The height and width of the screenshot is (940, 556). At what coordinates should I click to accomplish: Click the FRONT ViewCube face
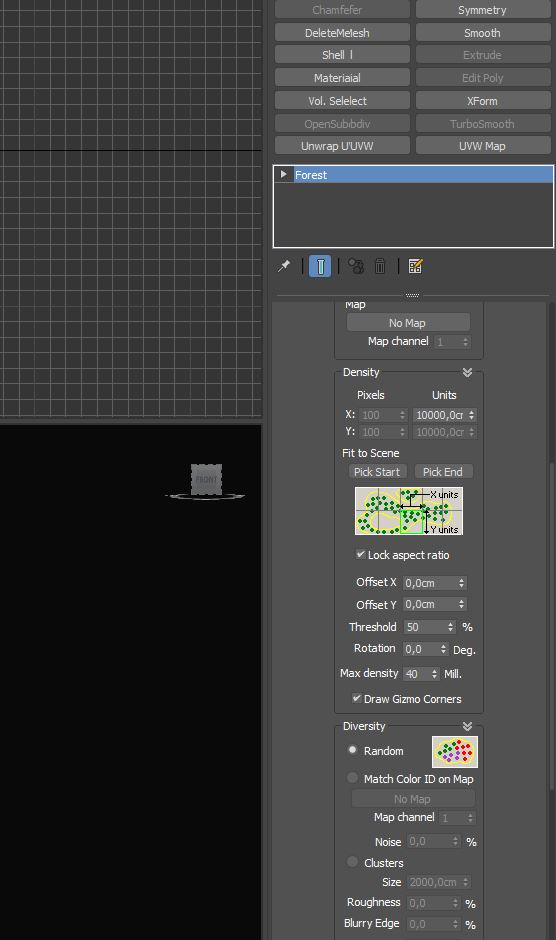pyautogui.click(x=206, y=480)
